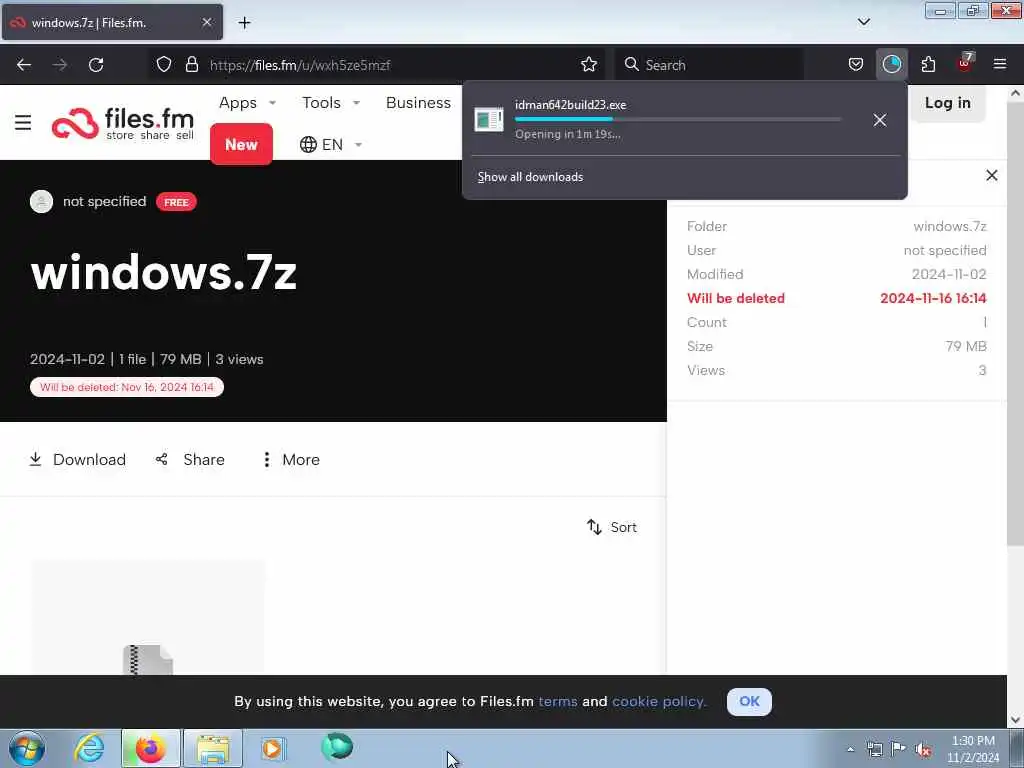Open the Windows Start menu
This screenshot has height=768, width=1024.
tap(27, 748)
